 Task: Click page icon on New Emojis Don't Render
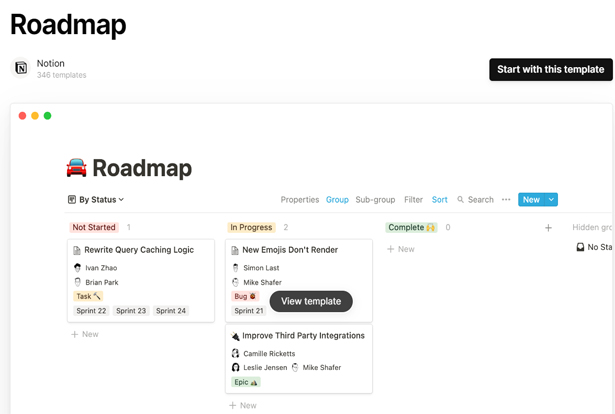(x=235, y=250)
